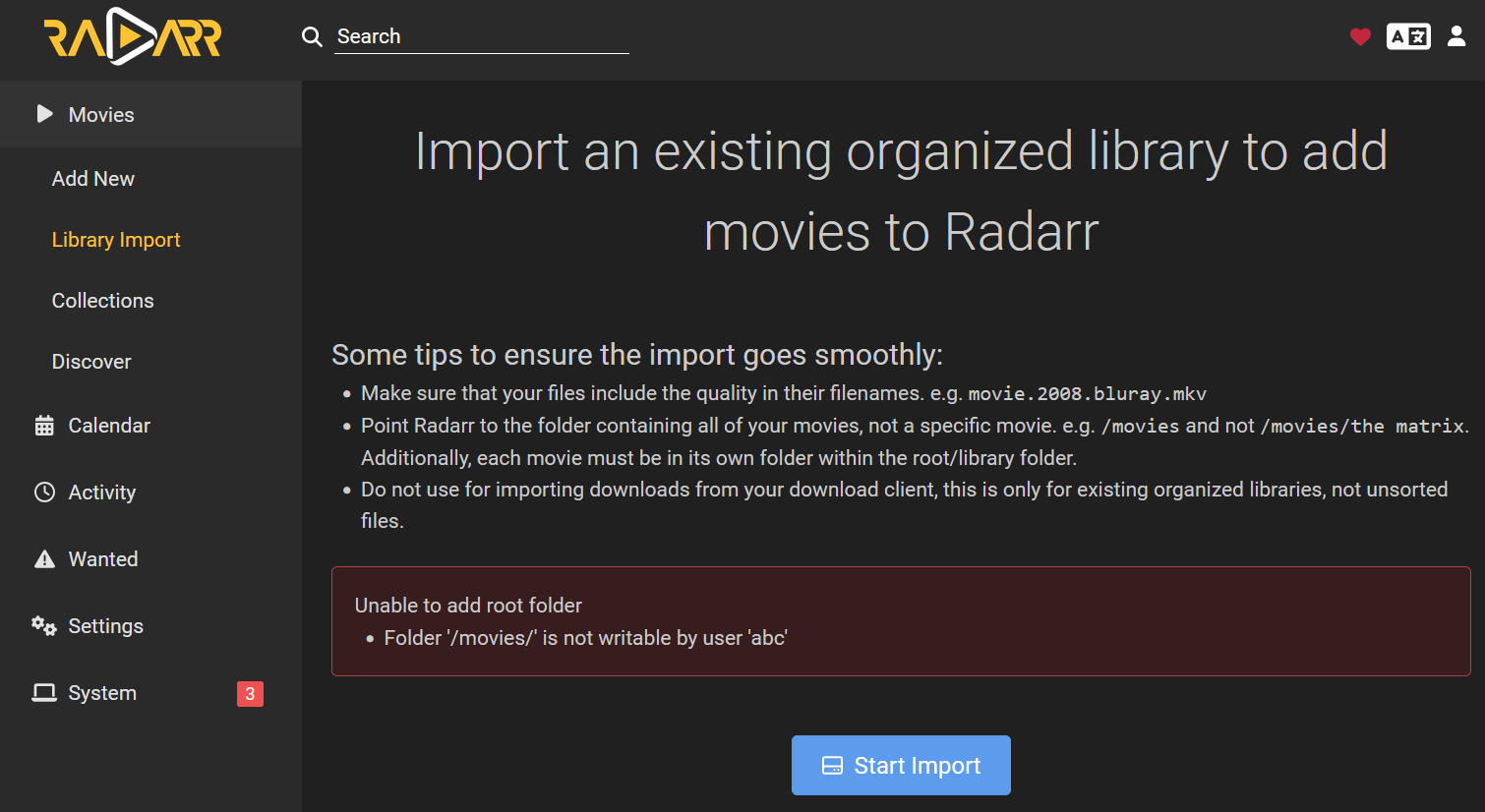This screenshot has width=1485, height=812.
Task: Click the Radarr logo
Action: pyautogui.click(x=133, y=36)
